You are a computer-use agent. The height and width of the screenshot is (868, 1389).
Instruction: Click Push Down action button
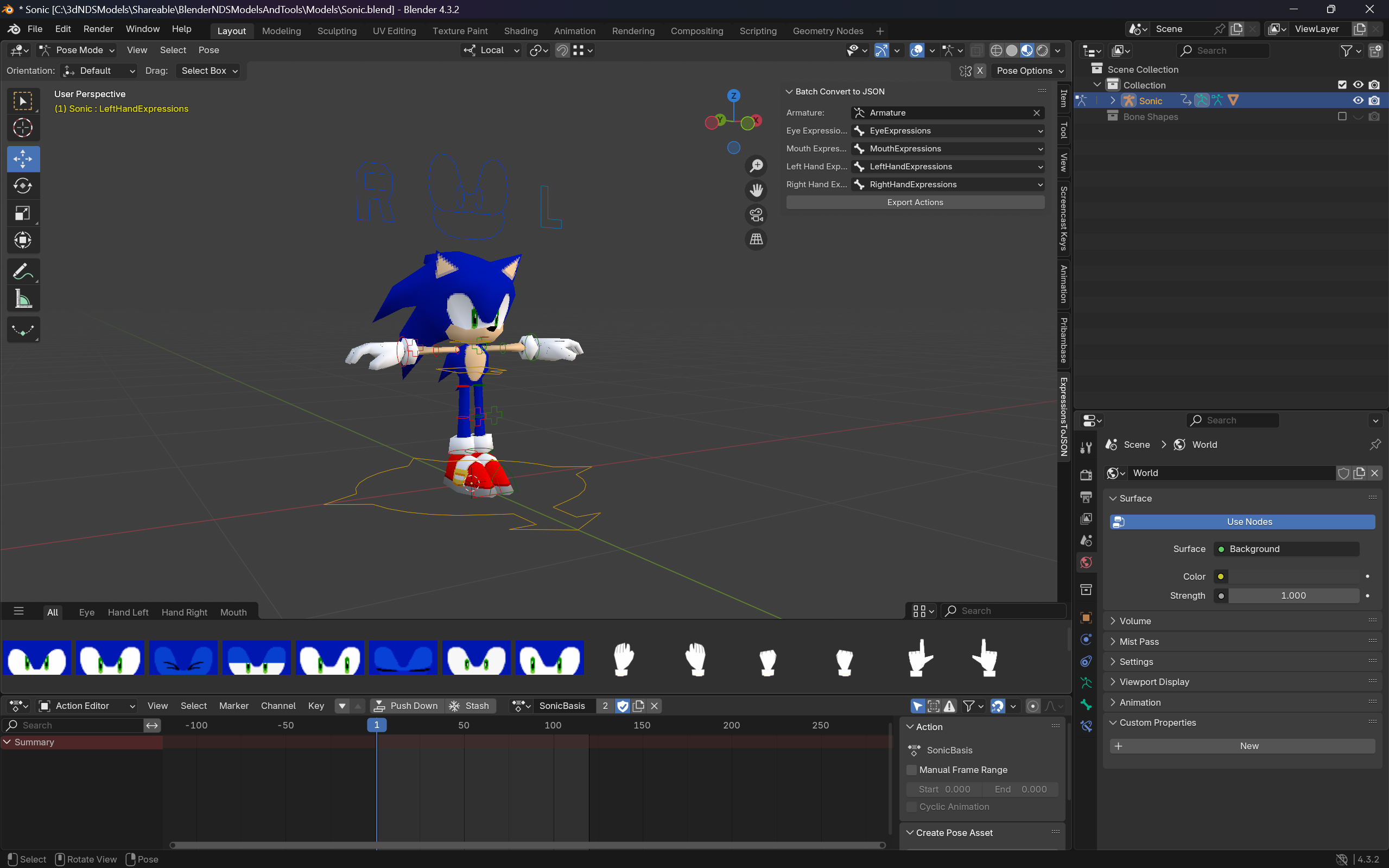coord(407,706)
